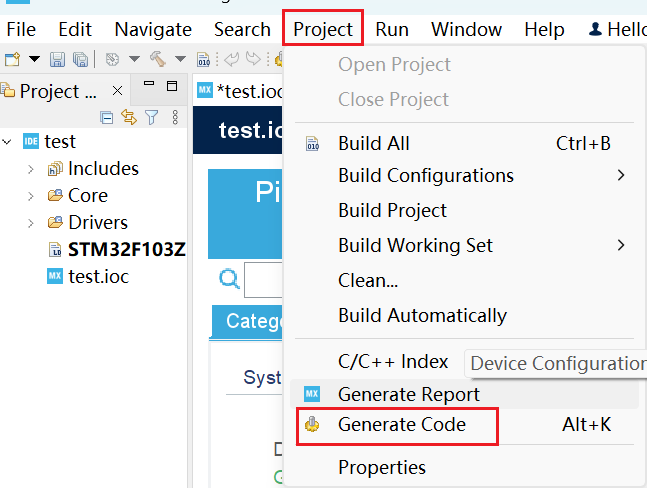Click the Generate Code gear icon
Image resolution: width=647 pixels, height=488 pixels.
312,424
